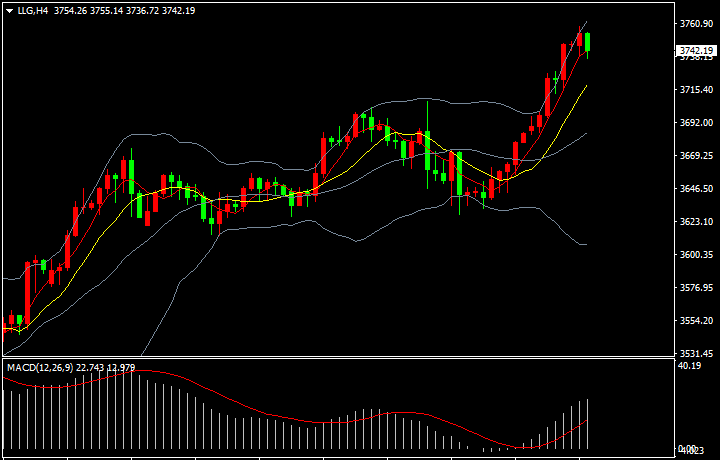This screenshot has width=720, height=460.
Task: Click the 3715.40 price axis label
Action: [x=696, y=90]
